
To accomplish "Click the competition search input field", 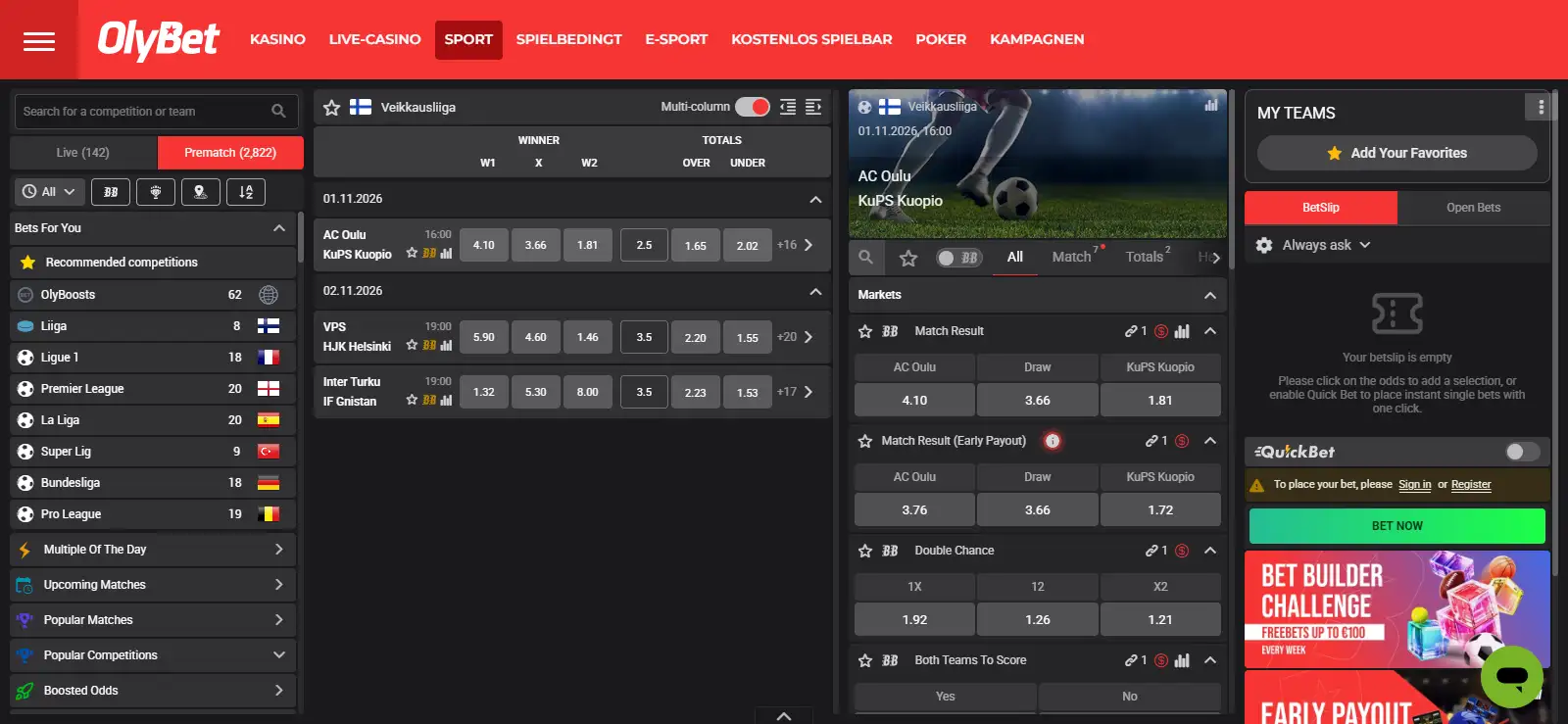I will [x=142, y=112].
